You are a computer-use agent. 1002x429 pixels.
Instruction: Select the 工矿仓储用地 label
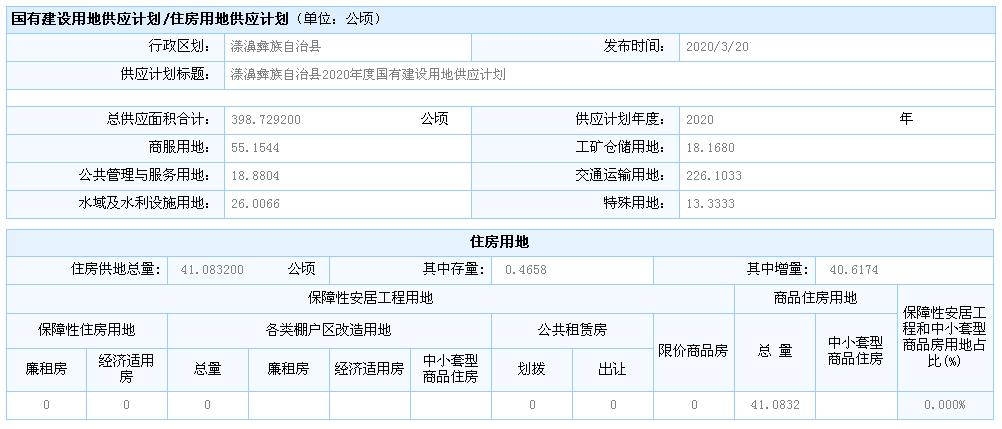coord(620,147)
